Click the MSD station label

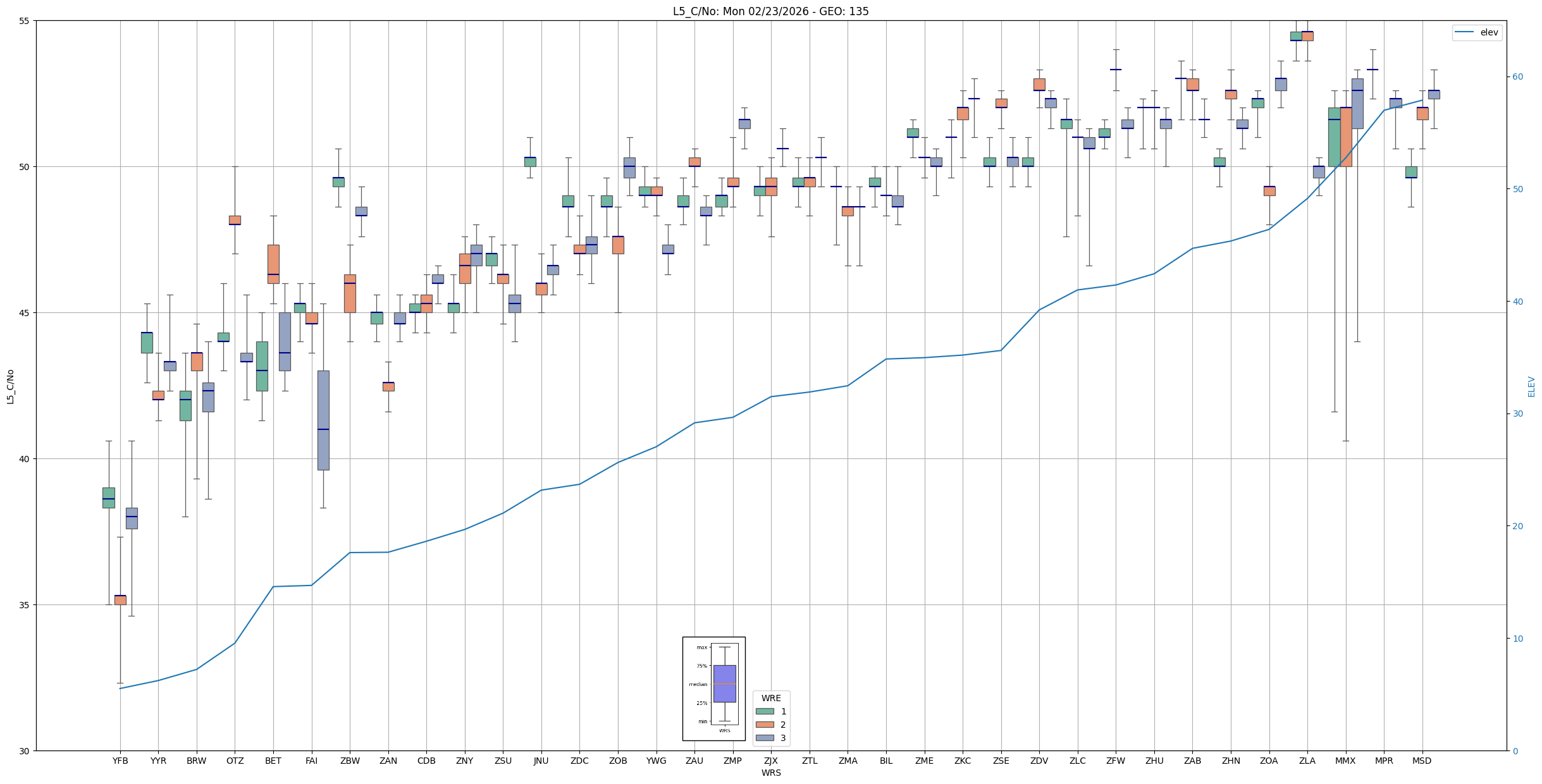[x=1422, y=761]
